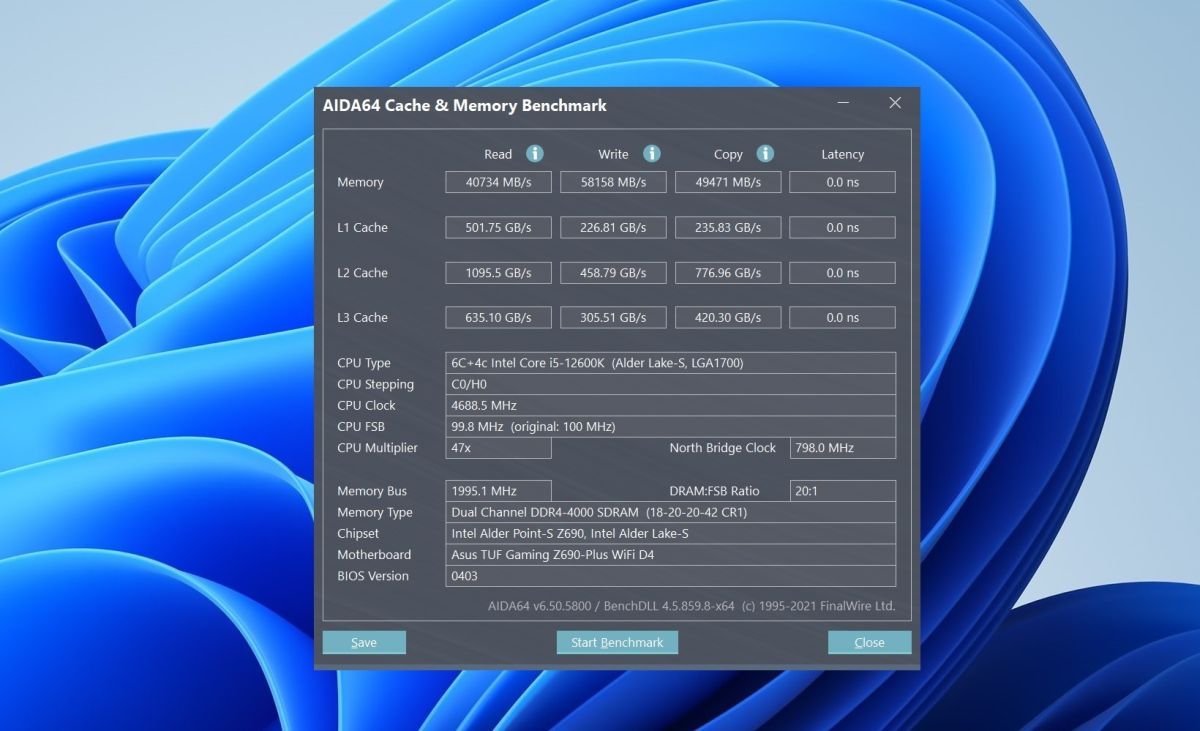The width and height of the screenshot is (1200, 731).
Task: Click the Read column header text
Action: [x=498, y=154]
